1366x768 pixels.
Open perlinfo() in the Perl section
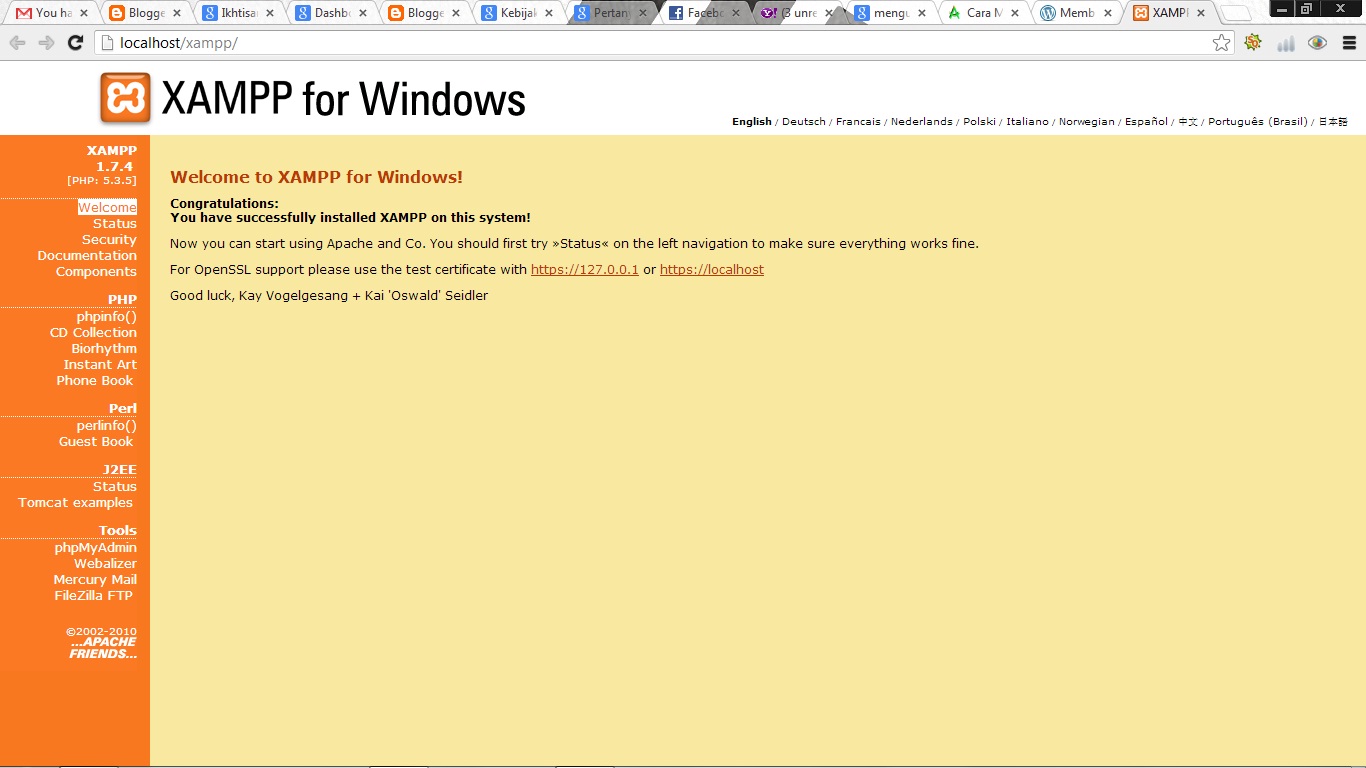click(x=106, y=425)
